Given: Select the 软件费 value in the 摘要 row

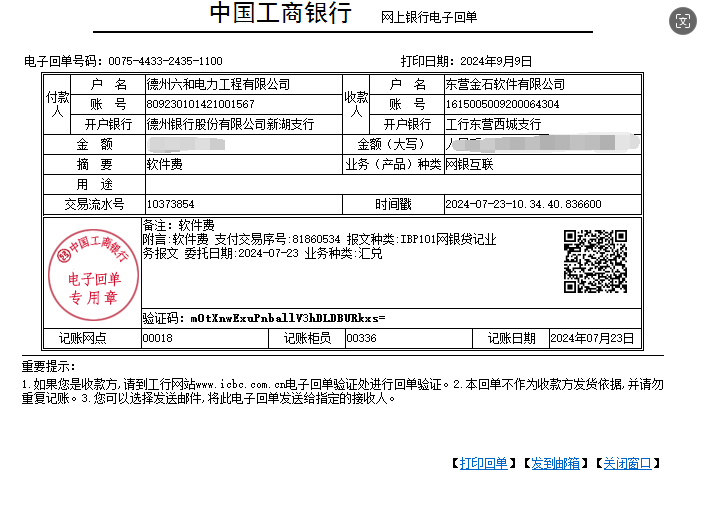Looking at the screenshot, I should point(165,164).
